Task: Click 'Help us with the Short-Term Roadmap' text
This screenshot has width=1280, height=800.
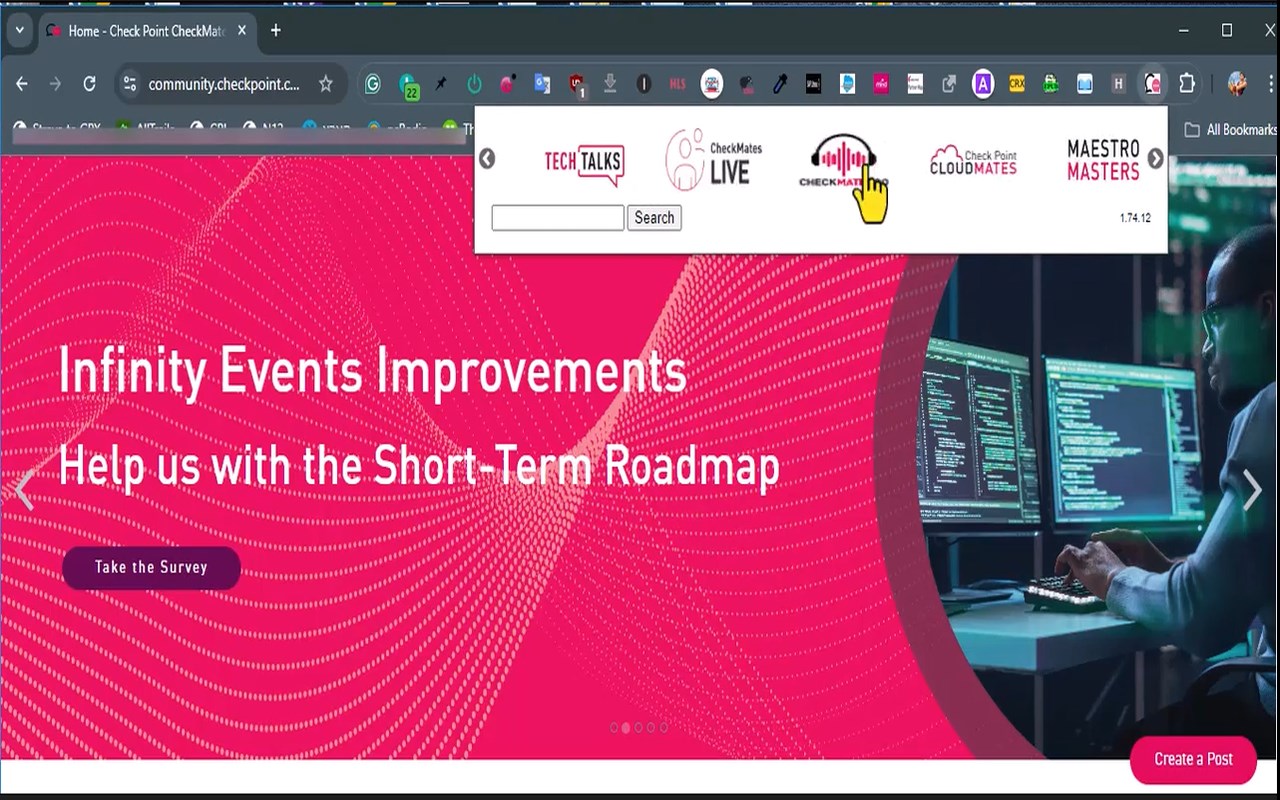Action: pyautogui.click(x=419, y=466)
